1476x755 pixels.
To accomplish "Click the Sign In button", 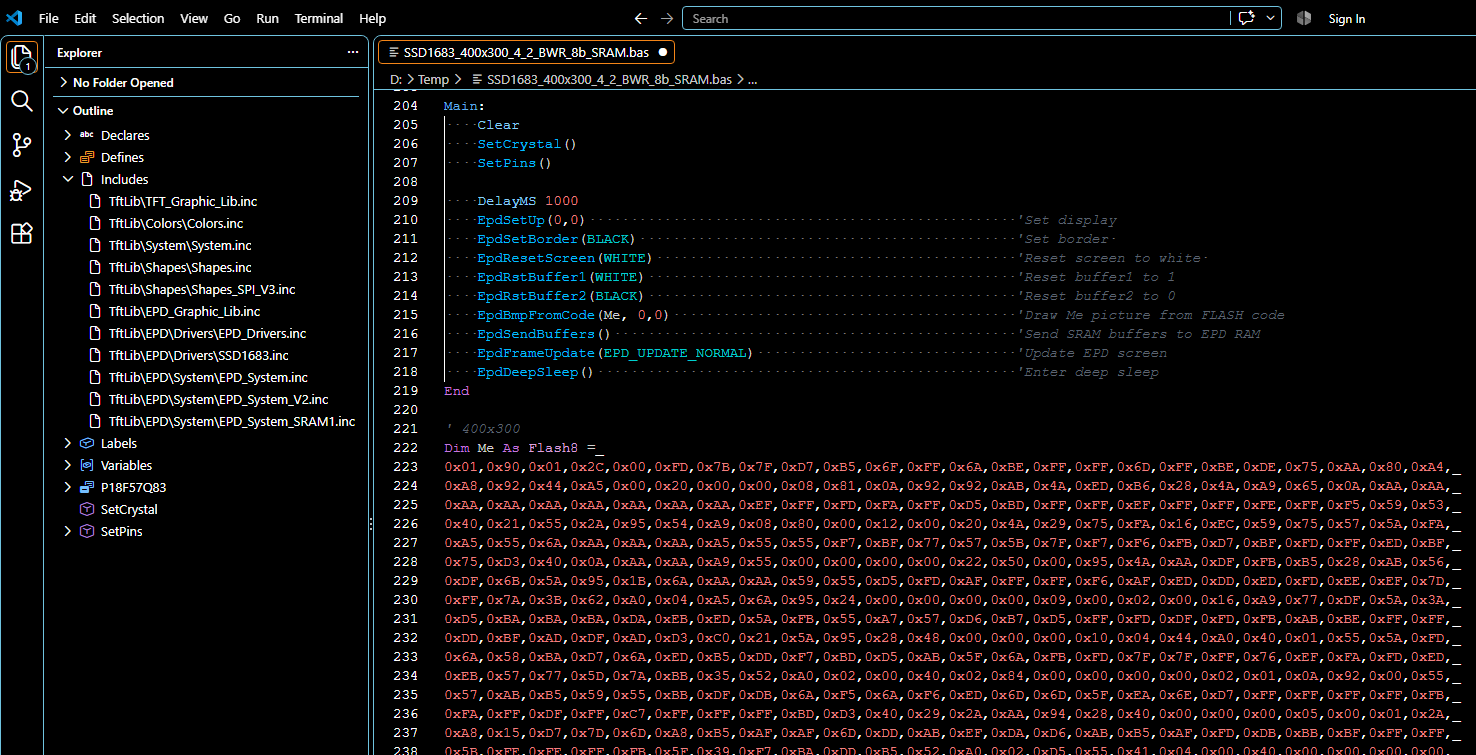I will [x=1346, y=18].
